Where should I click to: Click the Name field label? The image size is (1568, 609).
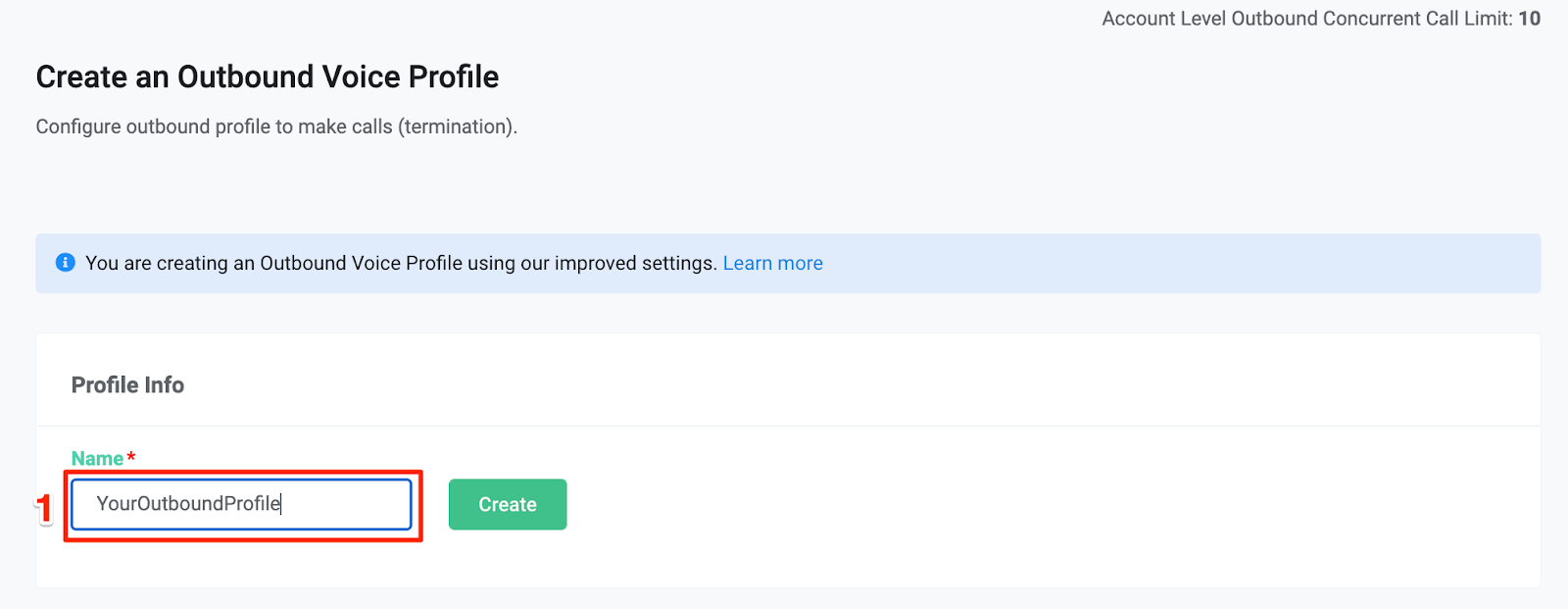pos(96,457)
